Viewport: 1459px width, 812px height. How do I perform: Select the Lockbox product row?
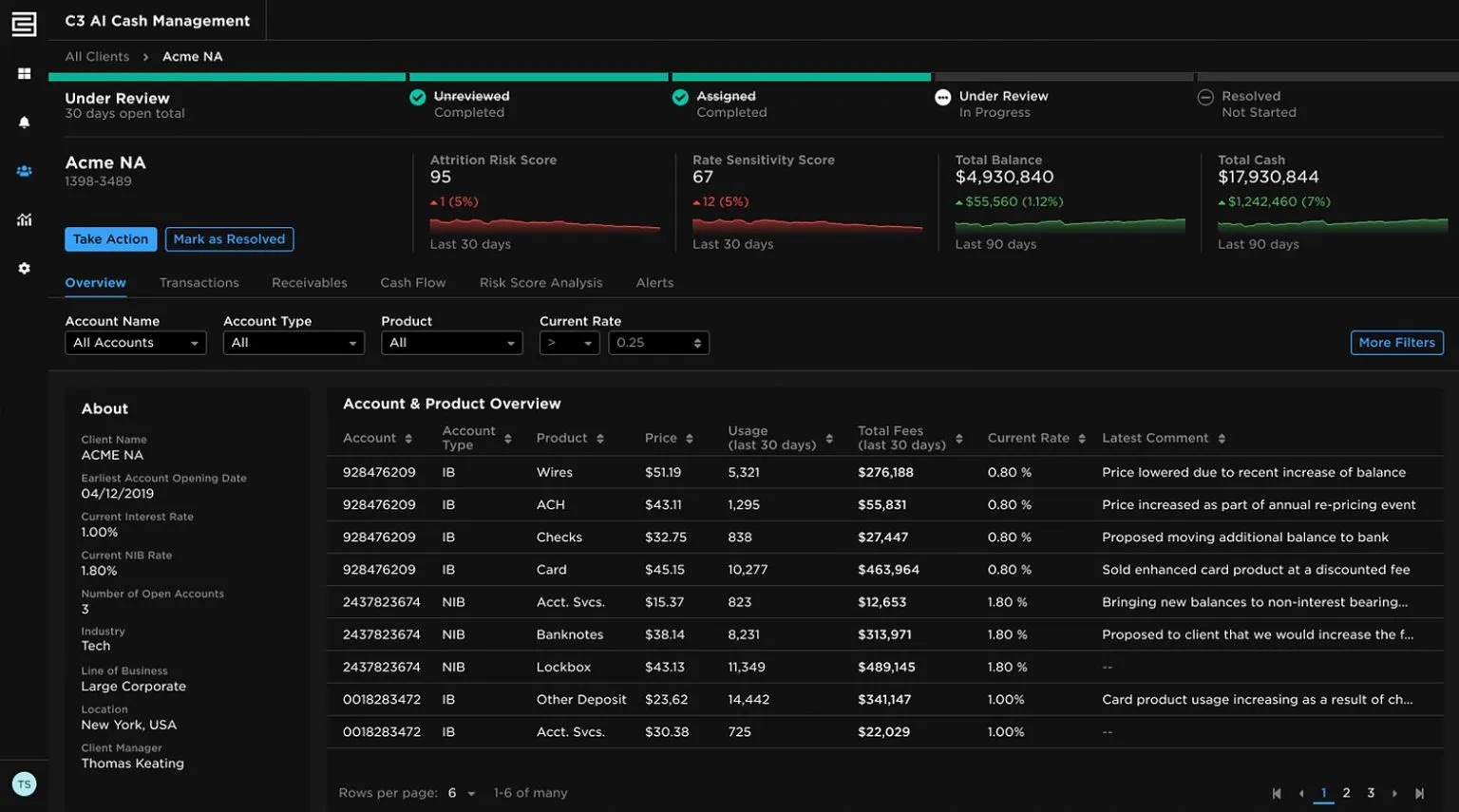(x=885, y=667)
